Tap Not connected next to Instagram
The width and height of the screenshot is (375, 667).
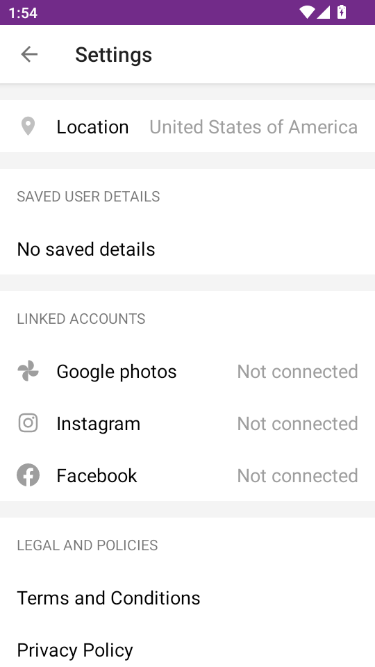[x=297, y=423]
